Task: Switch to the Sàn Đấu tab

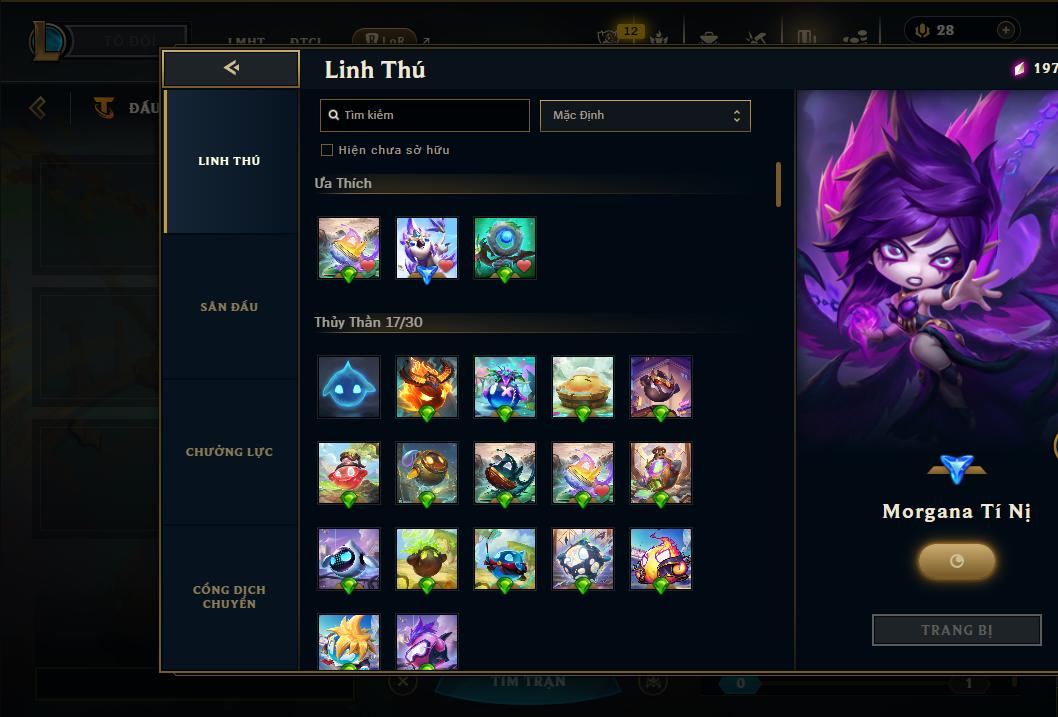Action: coord(229,306)
